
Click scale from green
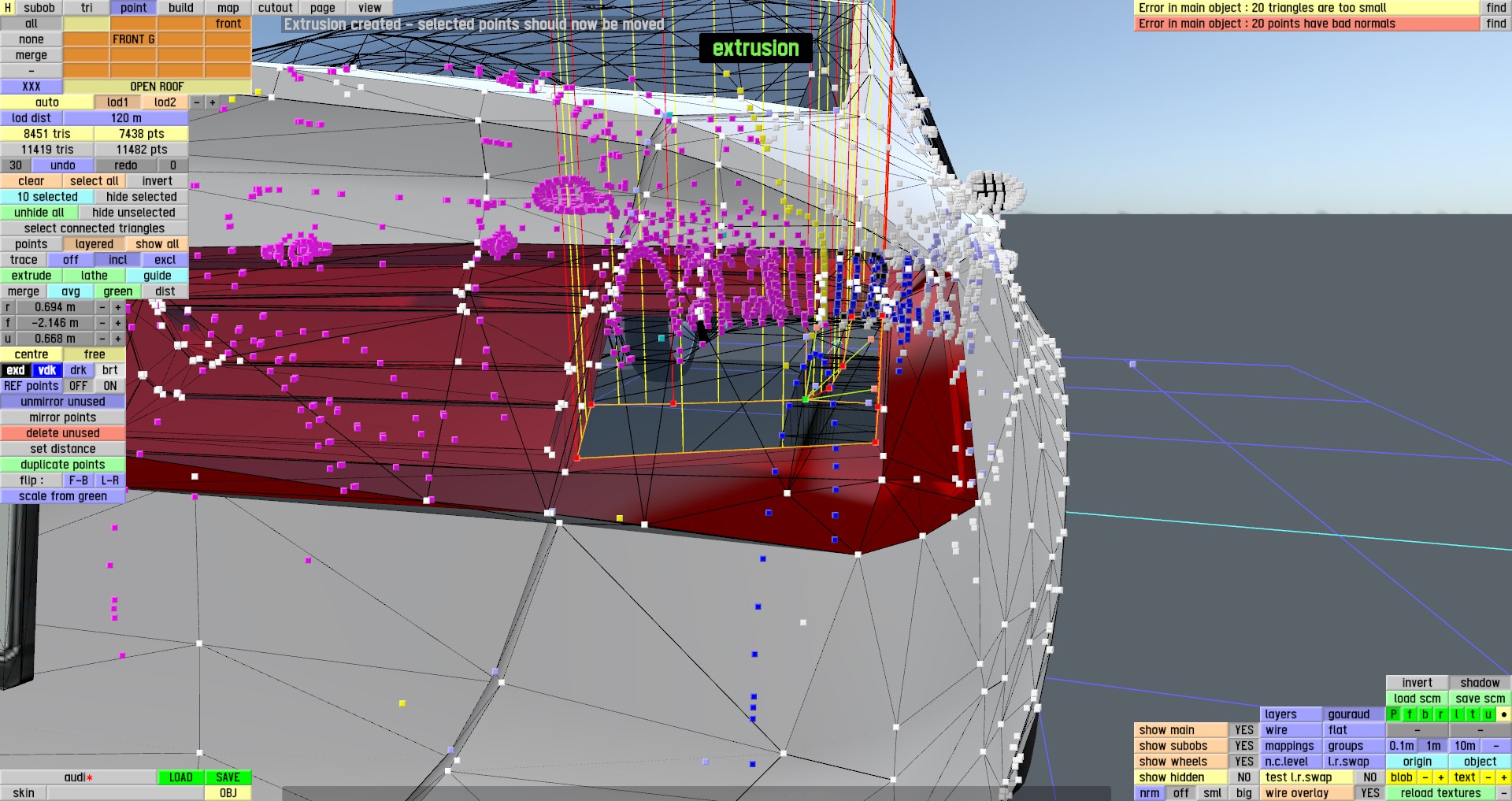click(x=63, y=496)
